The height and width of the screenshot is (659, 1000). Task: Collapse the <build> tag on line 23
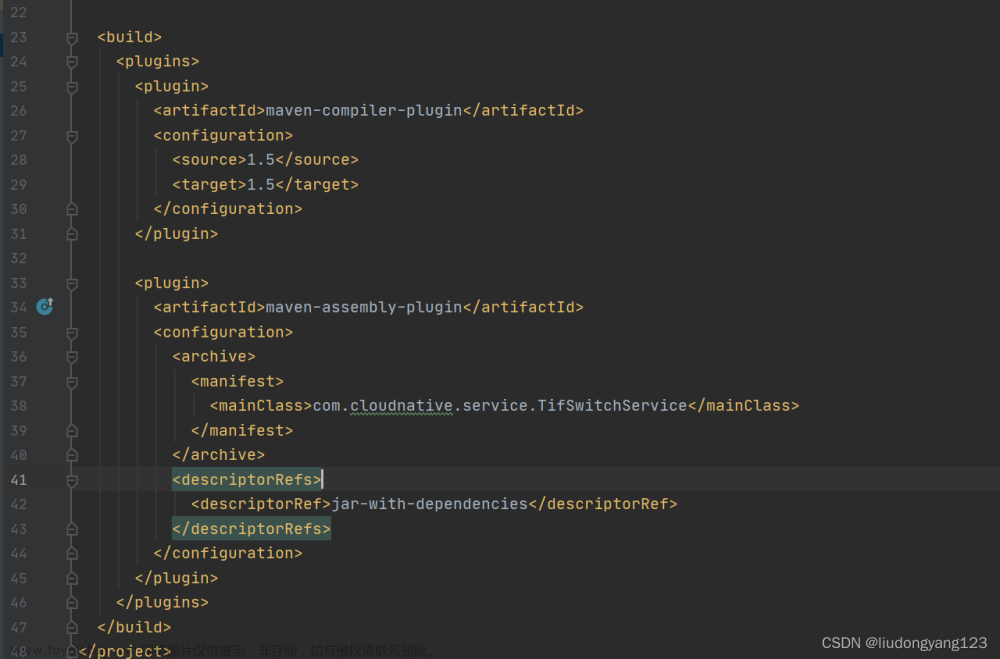click(x=72, y=38)
